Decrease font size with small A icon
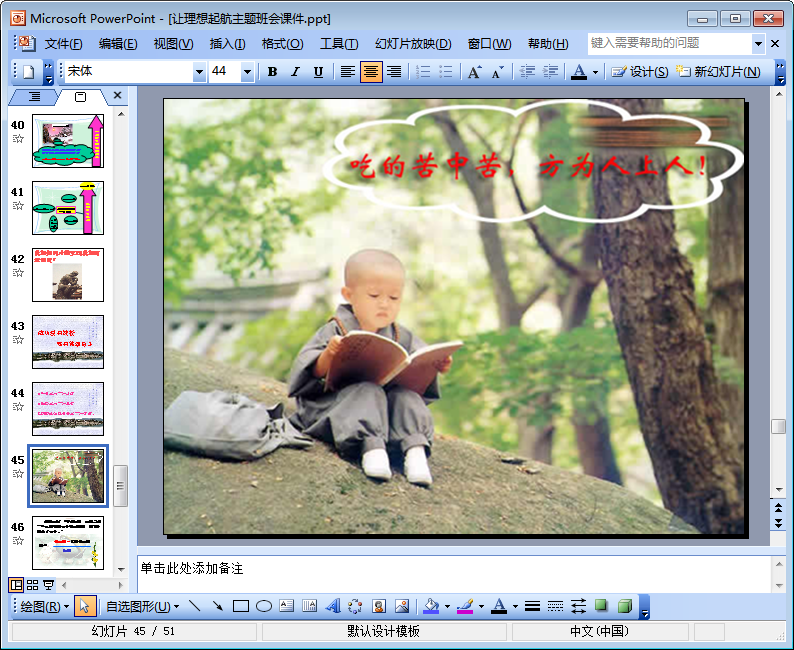The height and width of the screenshot is (650, 794). (498, 72)
